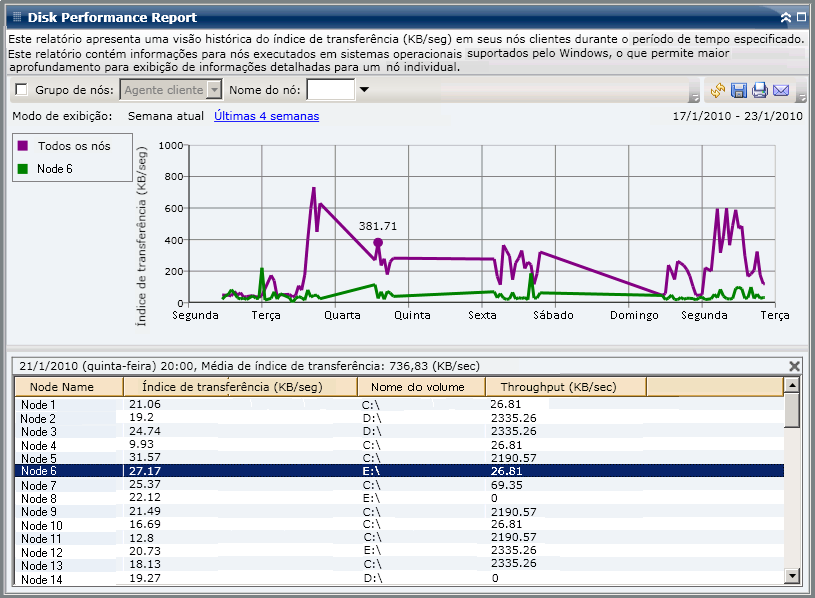Expand the Nome do nó dropdown arrow
The image size is (815, 598).
pos(364,90)
